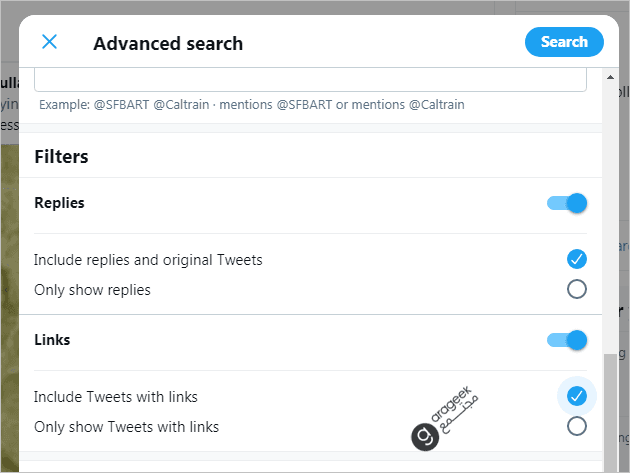Select the radio circle for including replies and original Tweets
This screenshot has width=630, height=473.
(577, 259)
